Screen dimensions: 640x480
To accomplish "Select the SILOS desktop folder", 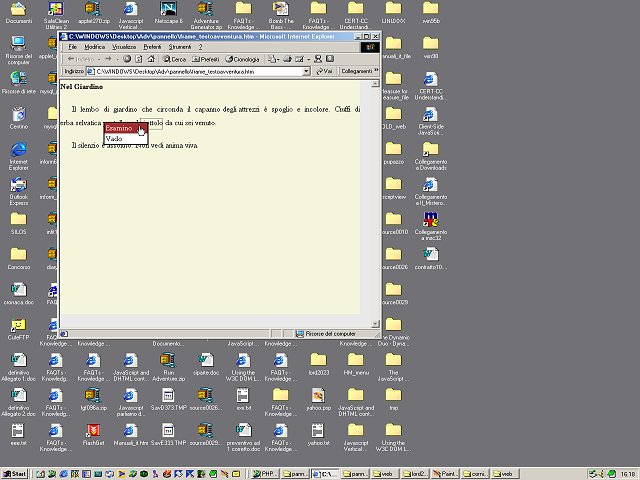I will (19, 223).
